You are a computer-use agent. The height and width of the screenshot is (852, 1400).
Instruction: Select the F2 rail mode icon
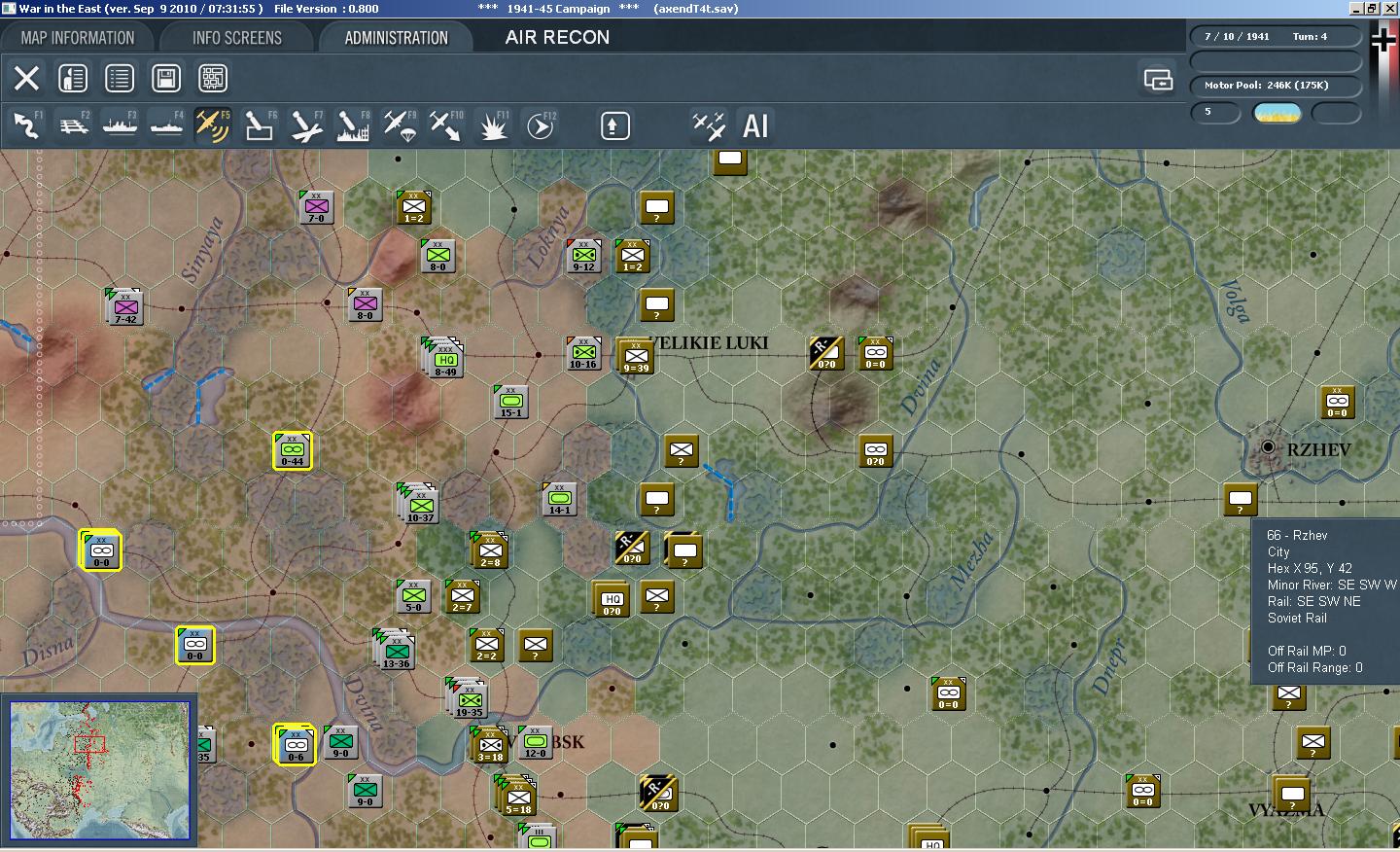coord(73,125)
